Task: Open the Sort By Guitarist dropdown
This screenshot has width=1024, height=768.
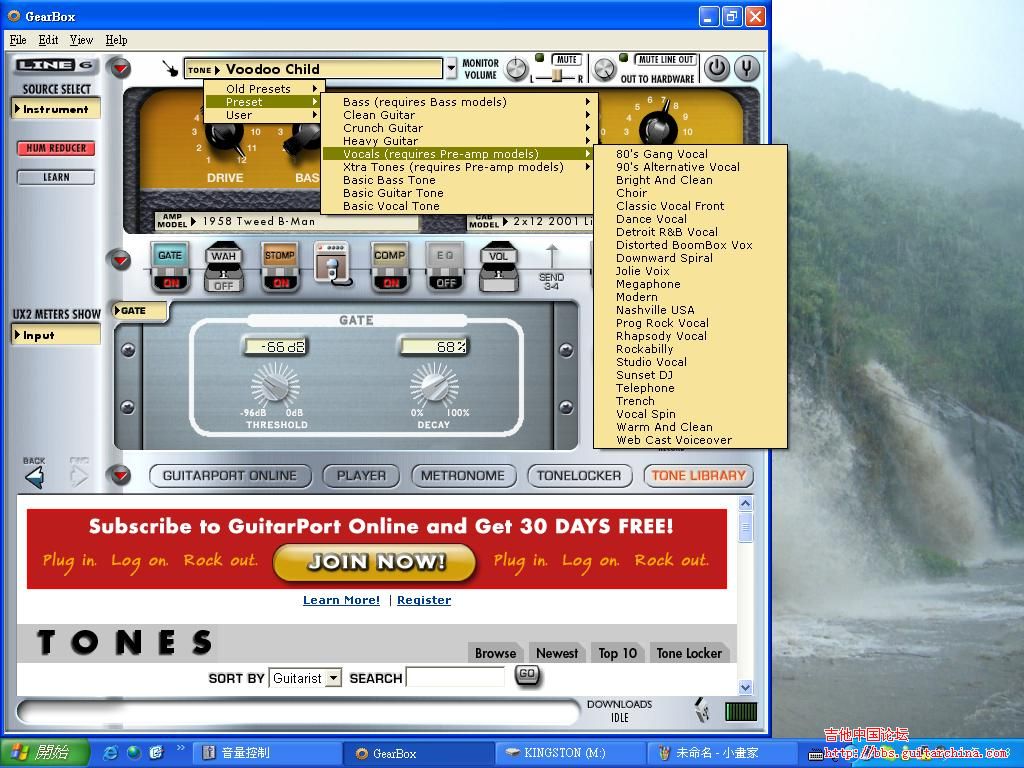Action: pos(306,679)
